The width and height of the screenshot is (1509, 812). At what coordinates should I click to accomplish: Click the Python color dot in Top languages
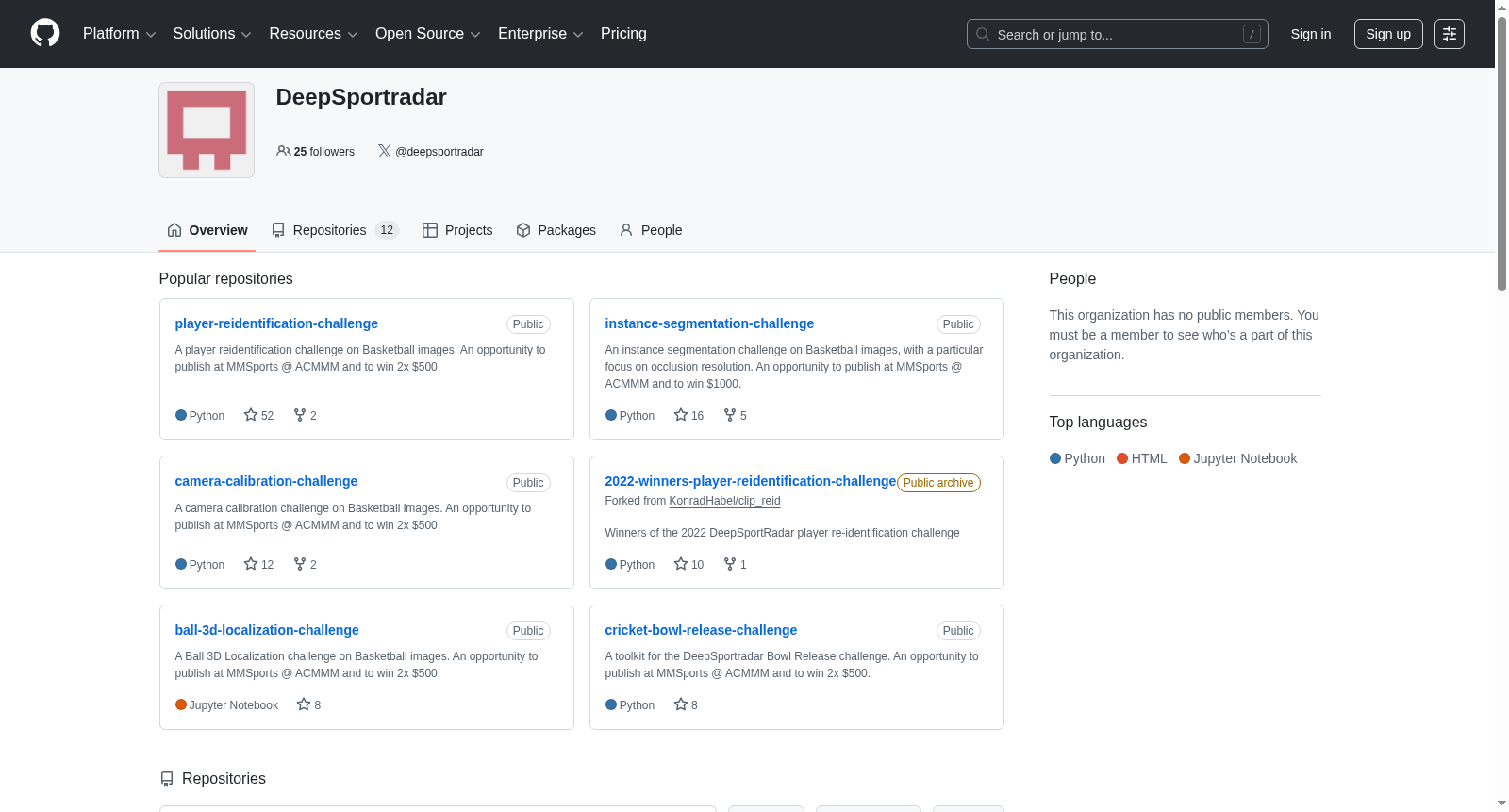click(x=1055, y=458)
